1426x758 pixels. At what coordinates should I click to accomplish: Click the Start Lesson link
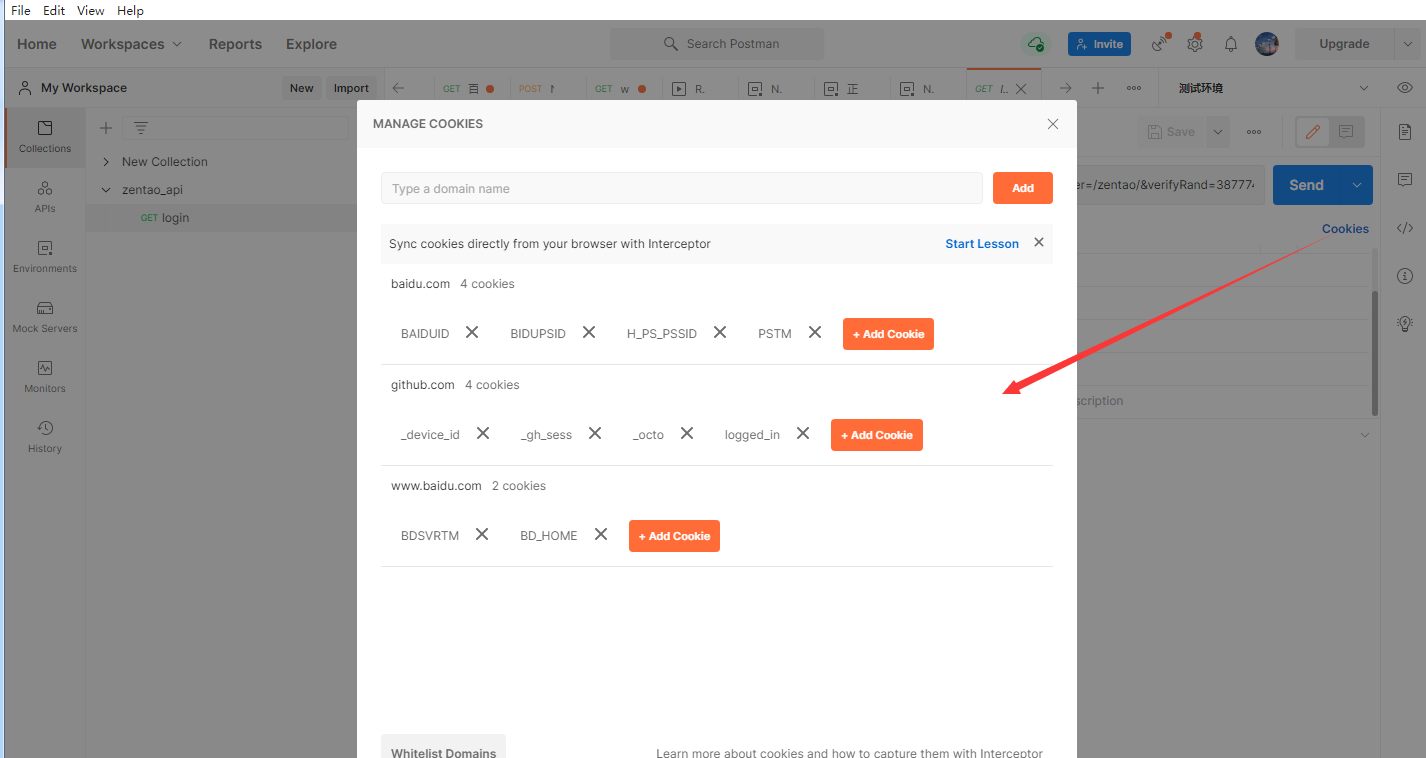coord(982,244)
